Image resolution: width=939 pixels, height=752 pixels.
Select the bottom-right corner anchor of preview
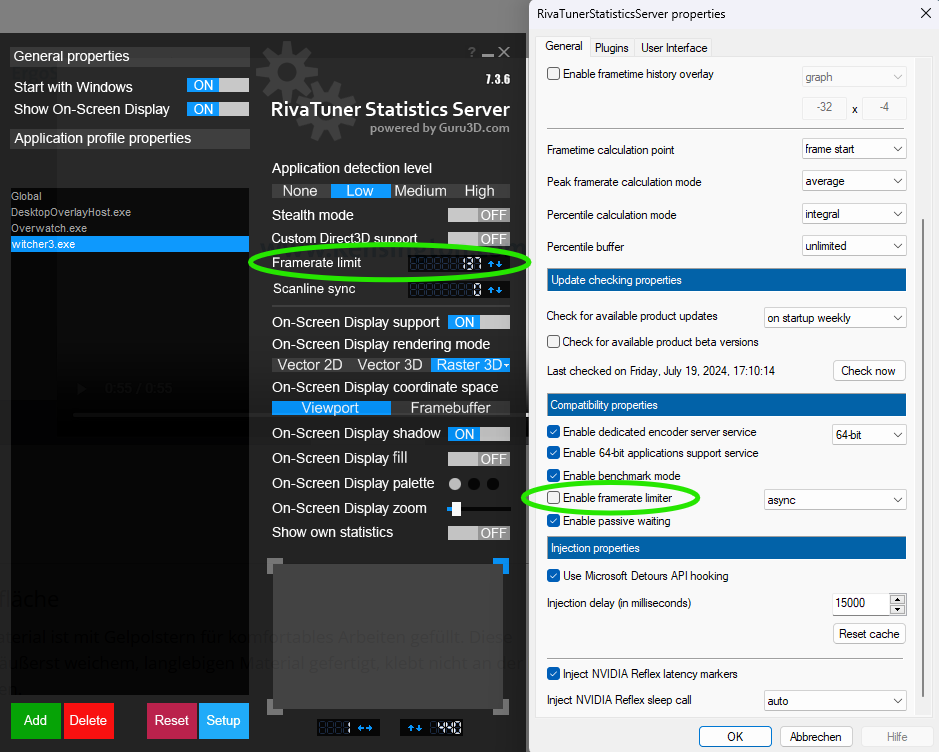coord(501,707)
